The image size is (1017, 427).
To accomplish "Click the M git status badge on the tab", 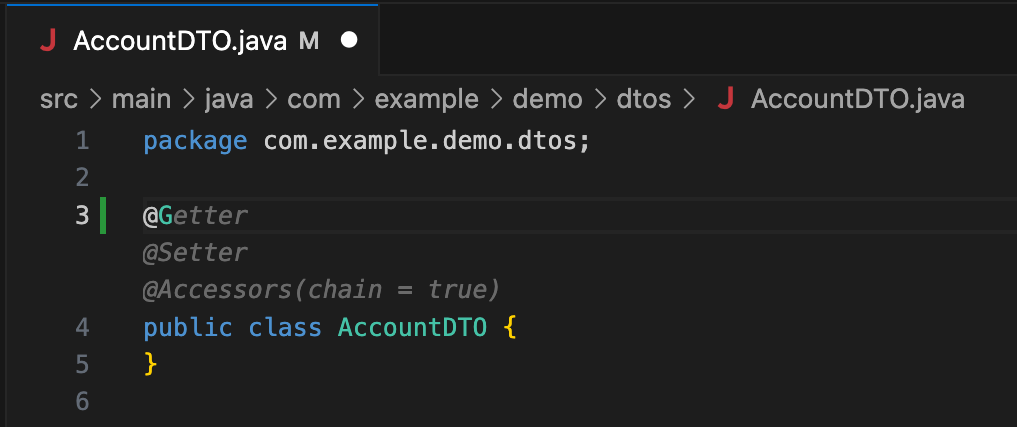I will point(309,41).
